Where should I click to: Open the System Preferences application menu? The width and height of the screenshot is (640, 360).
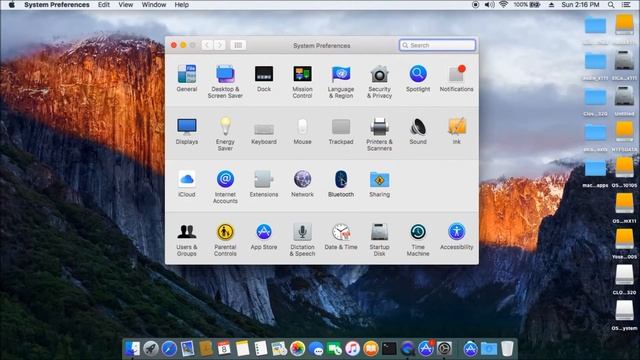pos(57,5)
